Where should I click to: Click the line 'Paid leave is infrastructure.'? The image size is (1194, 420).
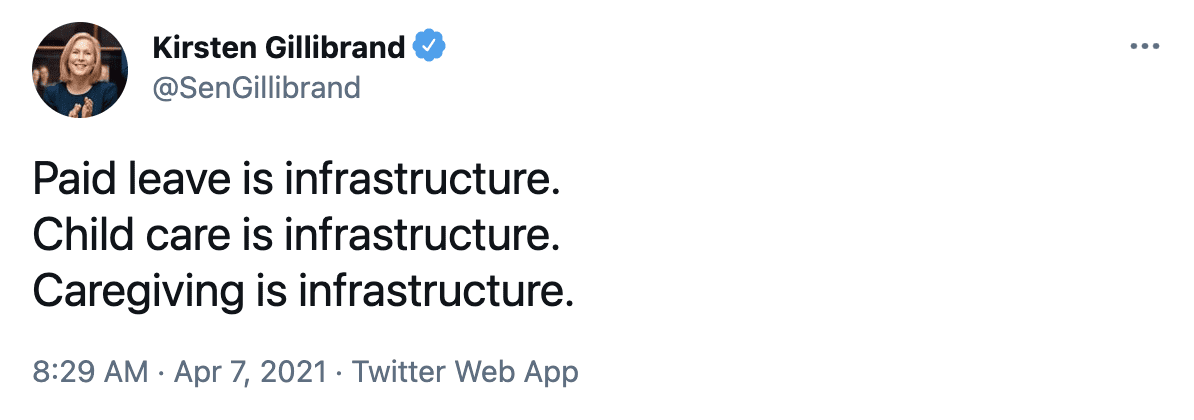(x=296, y=179)
